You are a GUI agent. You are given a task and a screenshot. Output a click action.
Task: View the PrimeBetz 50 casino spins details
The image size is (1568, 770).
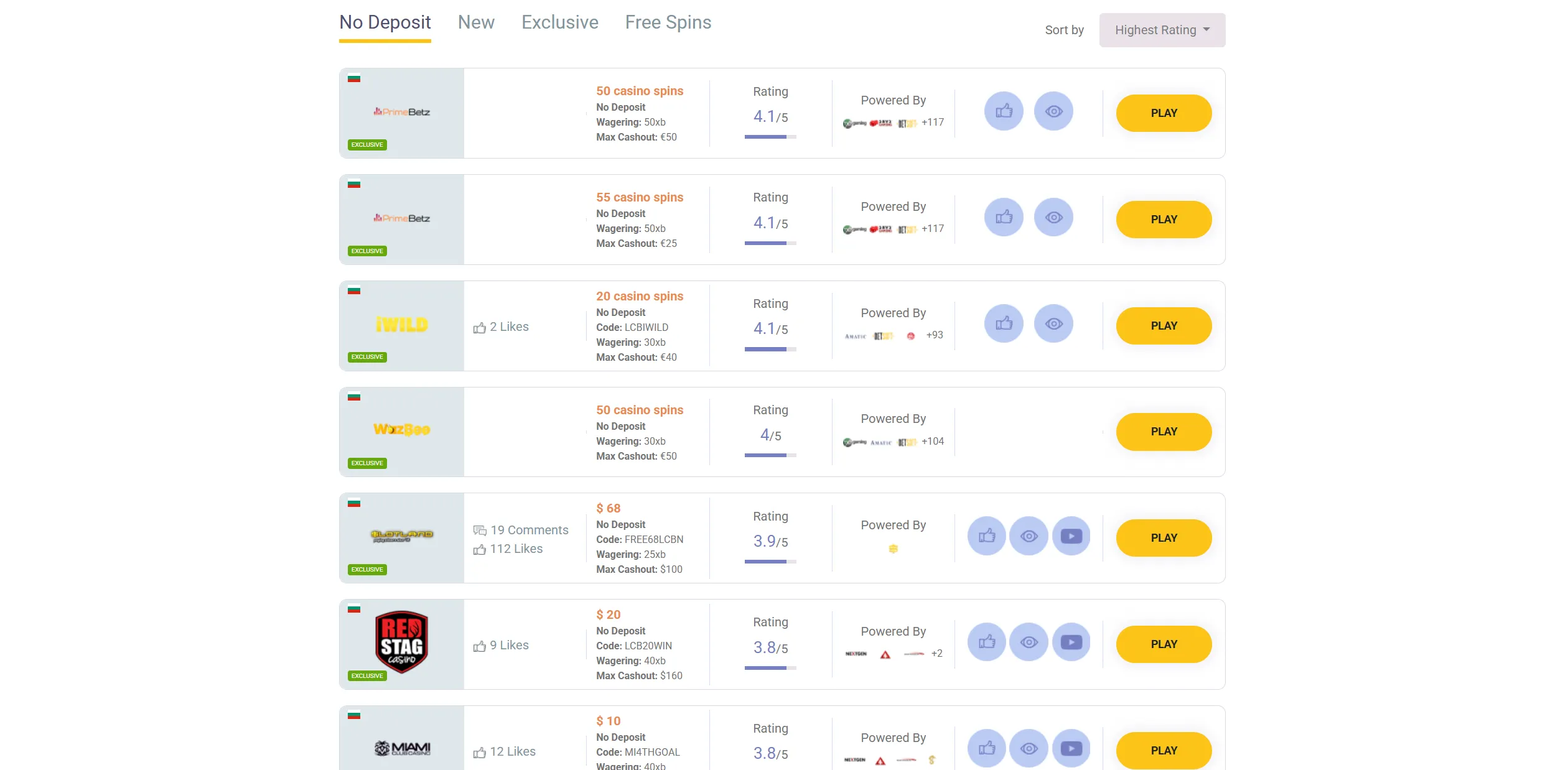pos(1053,111)
